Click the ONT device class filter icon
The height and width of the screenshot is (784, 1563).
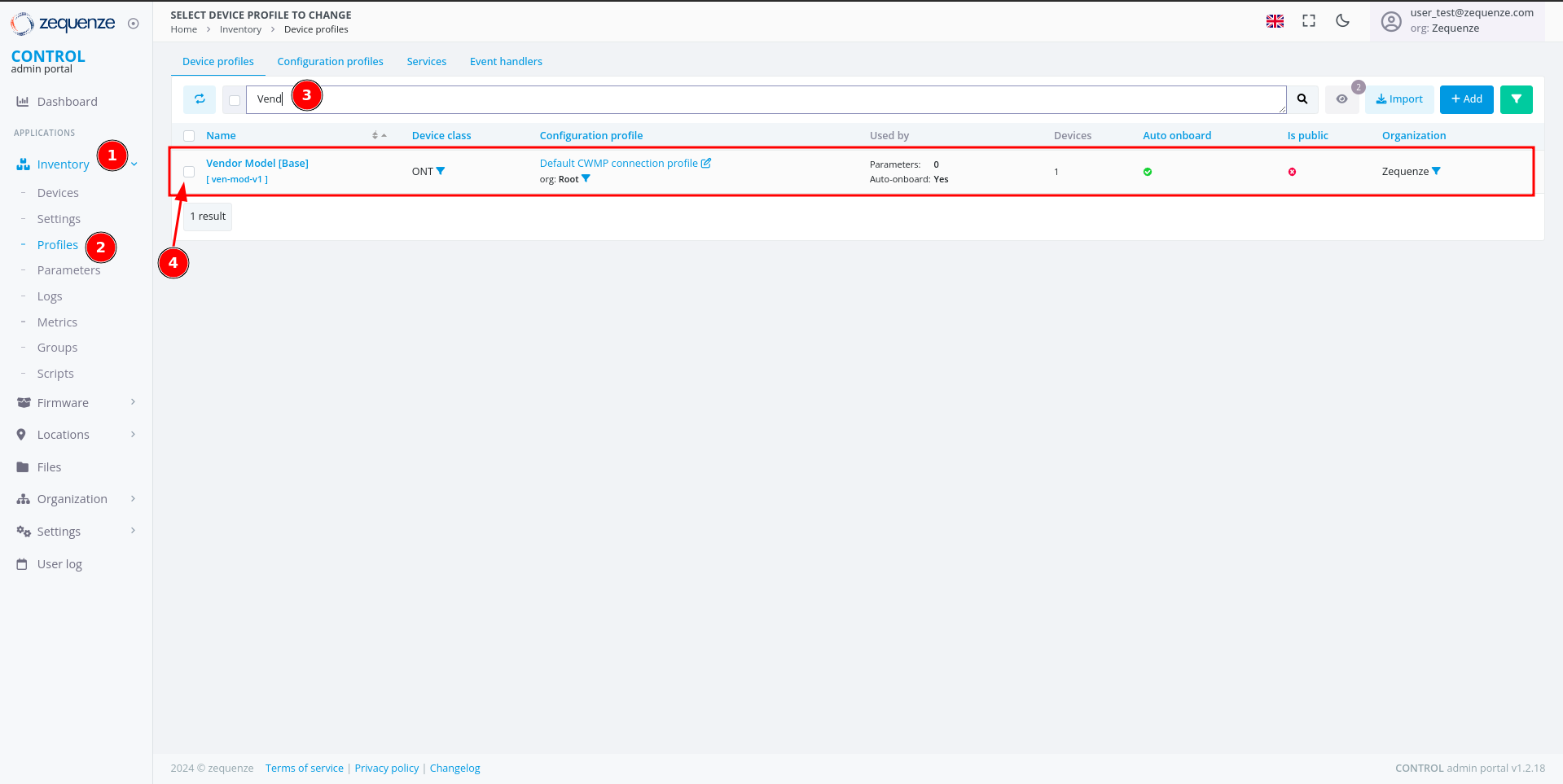coord(441,171)
